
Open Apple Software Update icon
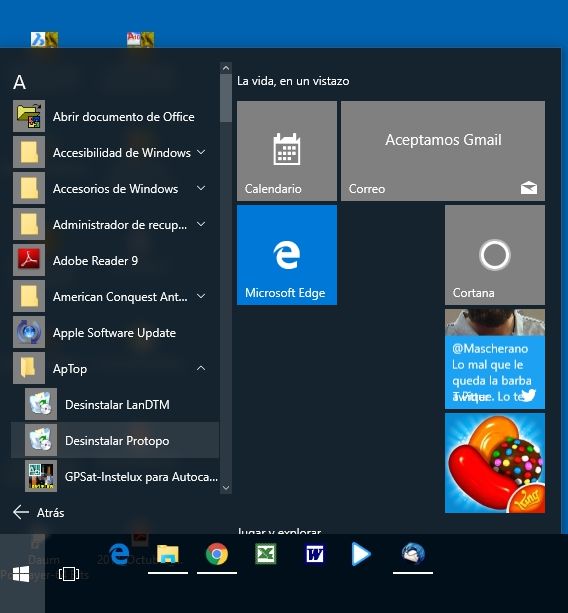point(29,332)
